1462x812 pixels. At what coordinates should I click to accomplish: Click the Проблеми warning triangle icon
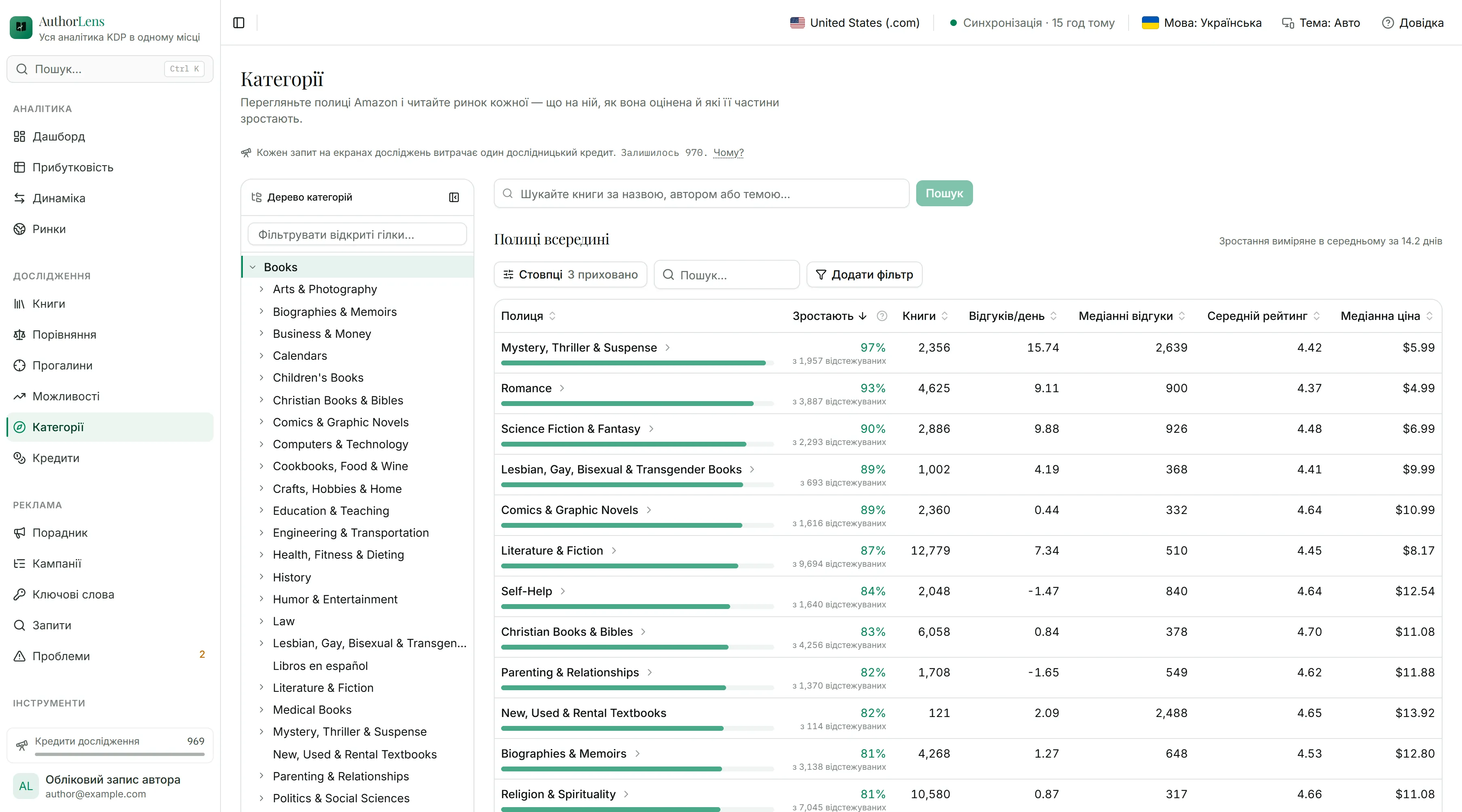point(19,656)
